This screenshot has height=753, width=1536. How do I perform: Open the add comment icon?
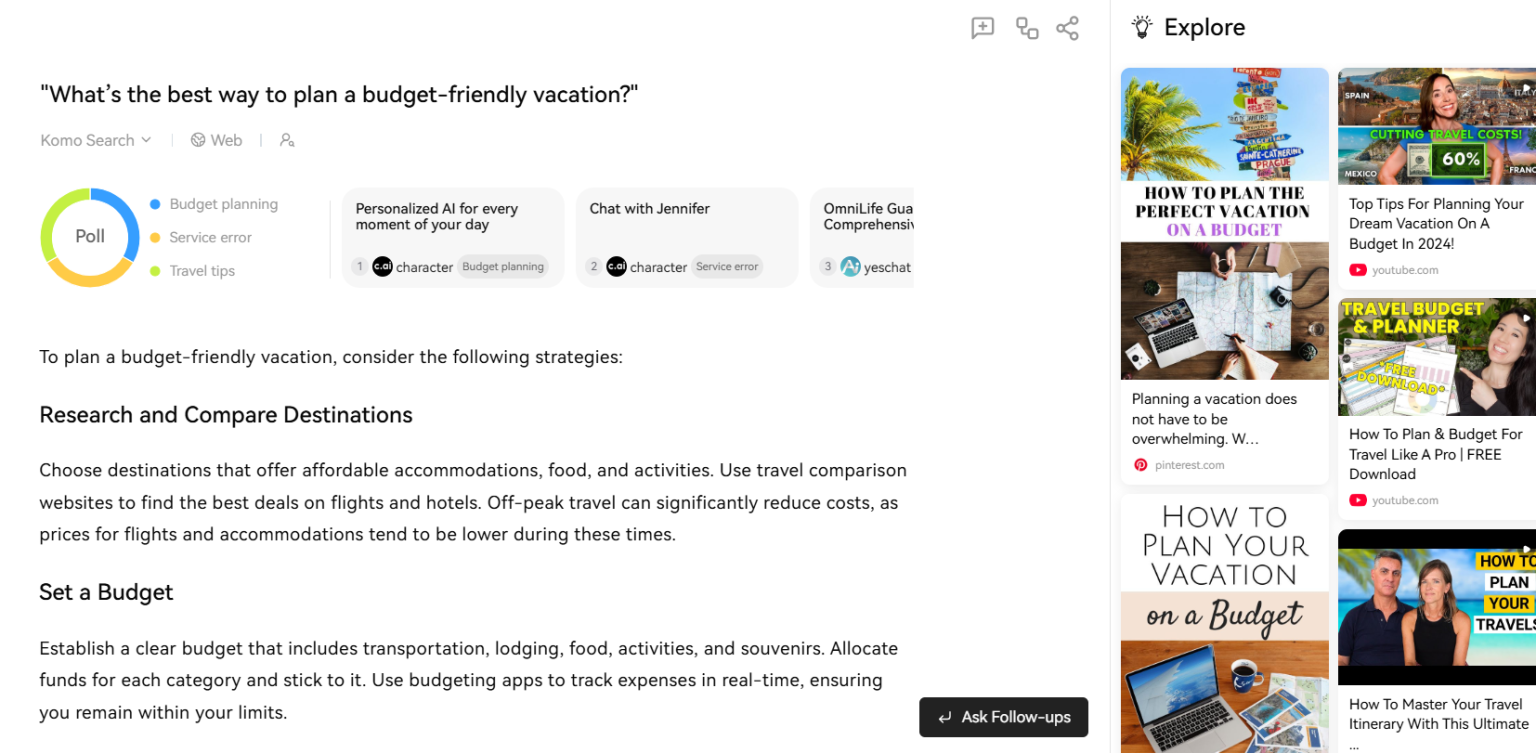click(x=982, y=28)
